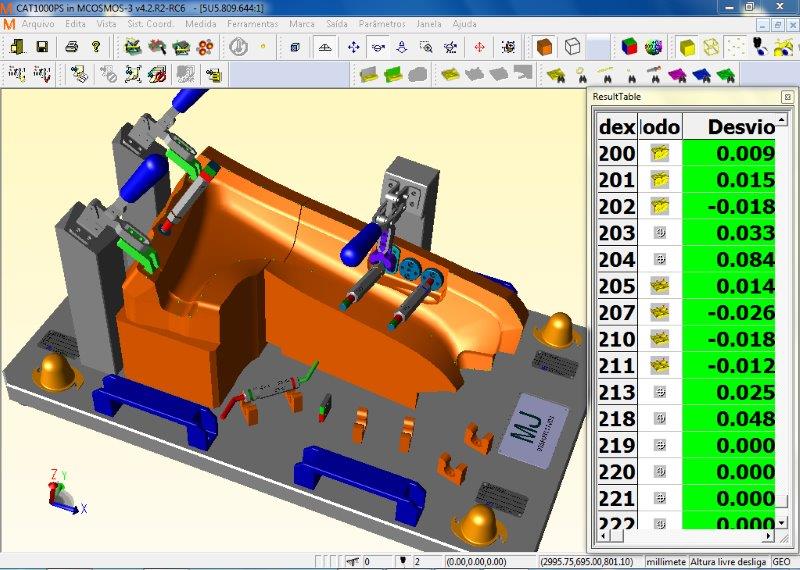The width and height of the screenshot is (800, 570).
Task: Click the probe stylus icon
Action: pos(760,47)
